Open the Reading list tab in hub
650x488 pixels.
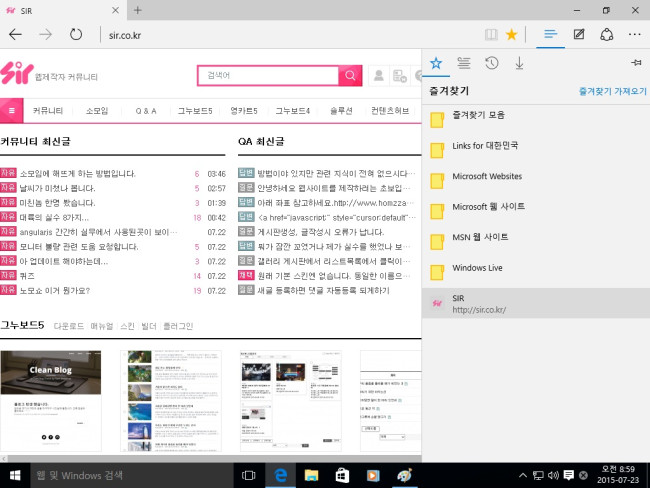[x=463, y=63]
